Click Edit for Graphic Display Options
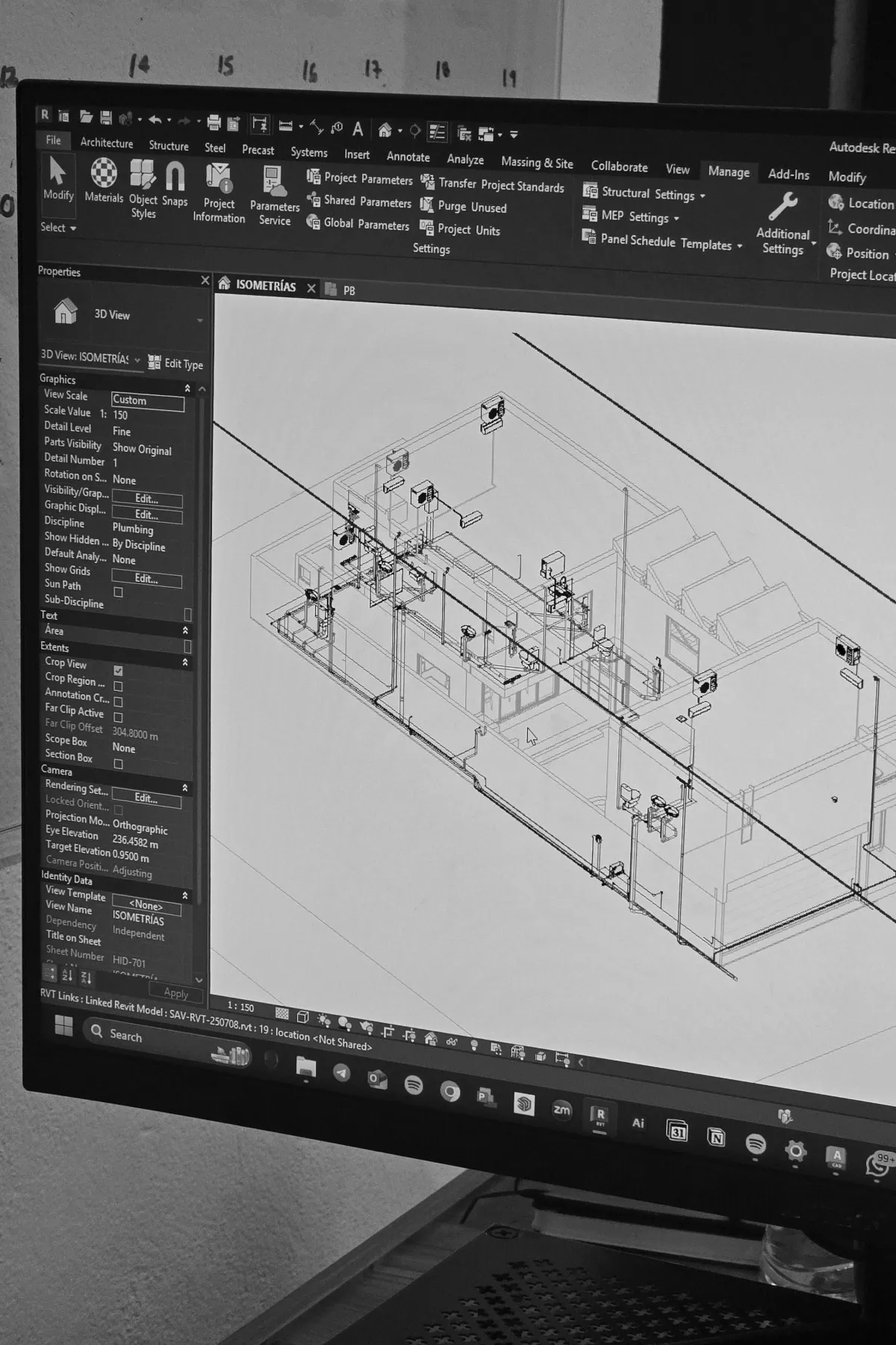 [x=147, y=515]
